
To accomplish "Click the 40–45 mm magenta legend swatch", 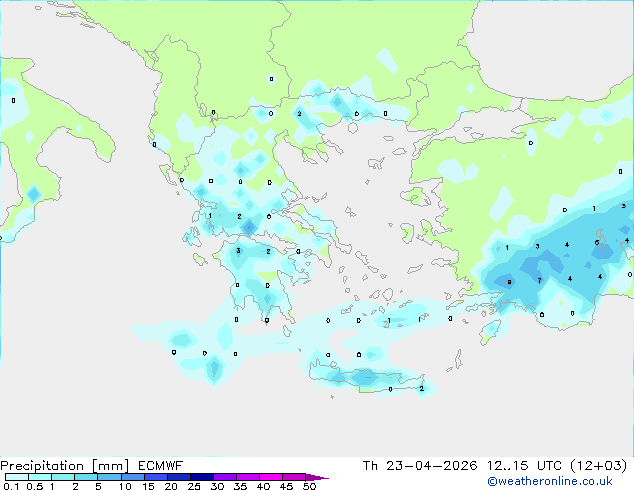I will [x=271, y=477].
